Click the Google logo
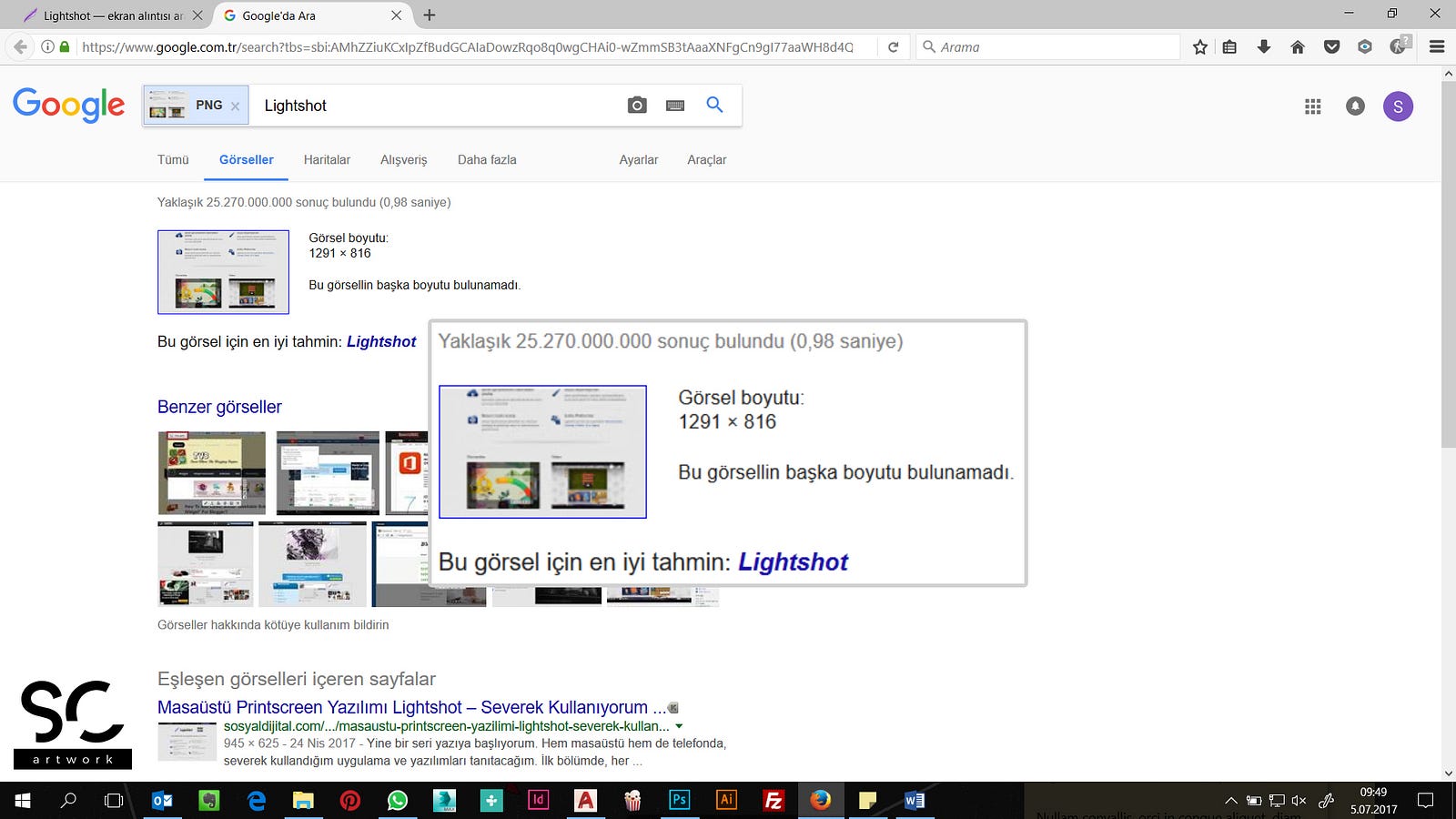This screenshot has height=819, width=1456. pos(69,106)
